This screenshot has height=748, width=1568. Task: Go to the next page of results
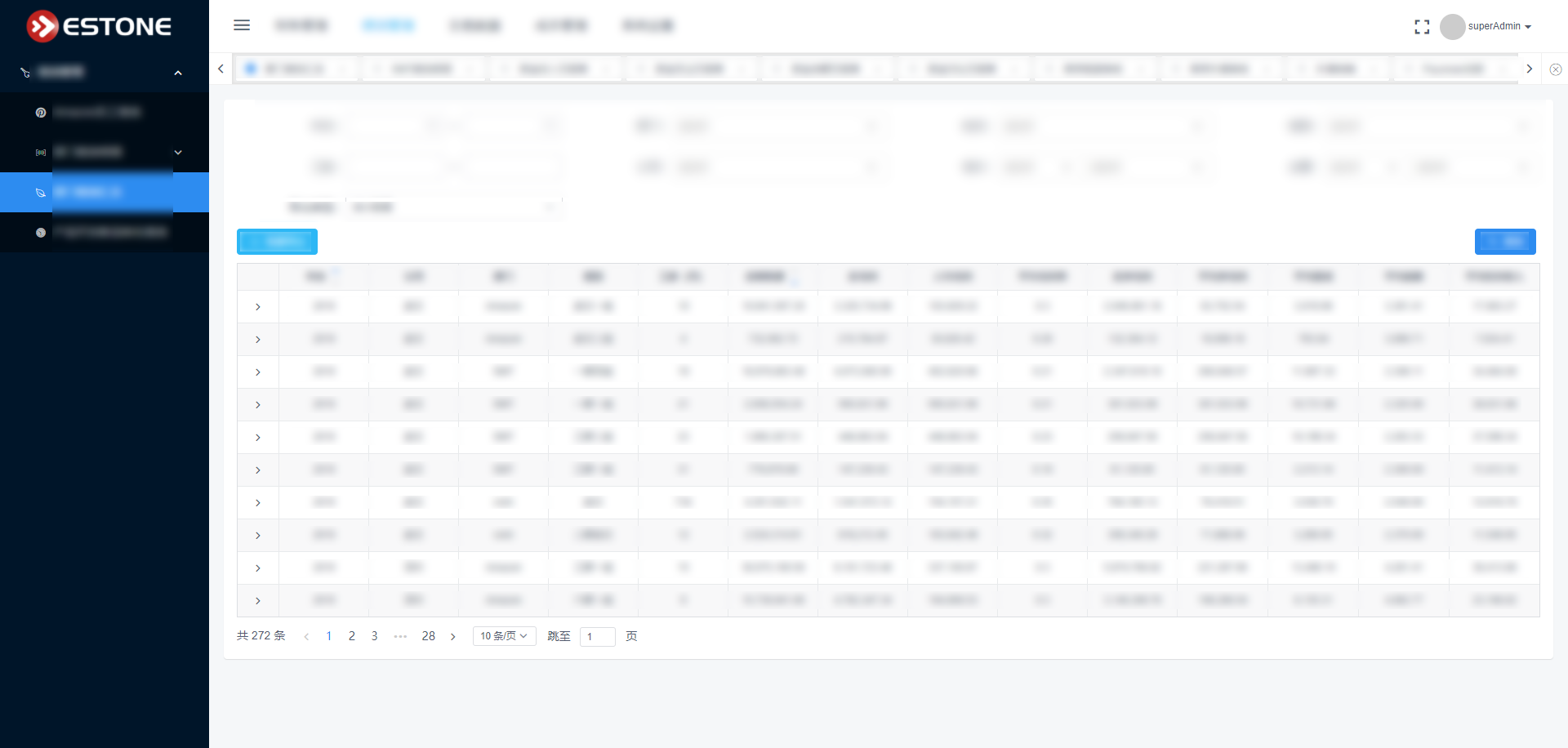pyautogui.click(x=453, y=636)
